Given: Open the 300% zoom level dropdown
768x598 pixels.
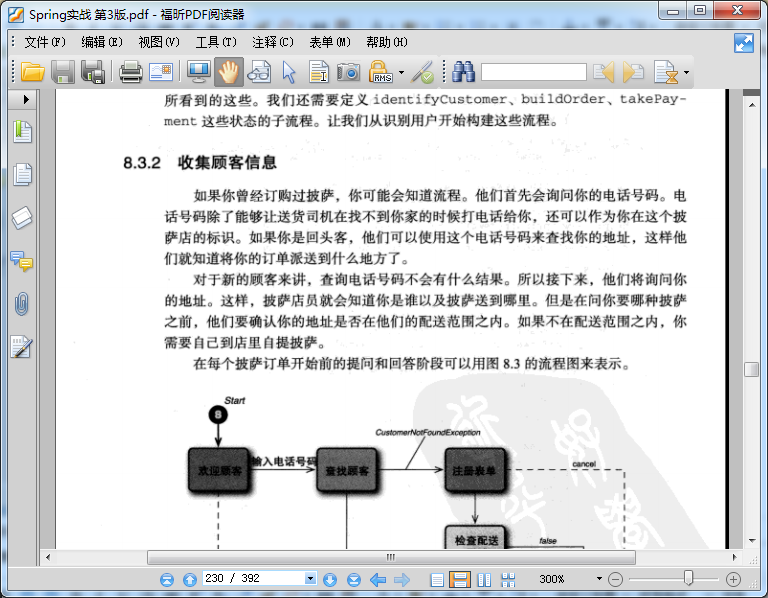Looking at the screenshot, I should [x=599, y=579].
